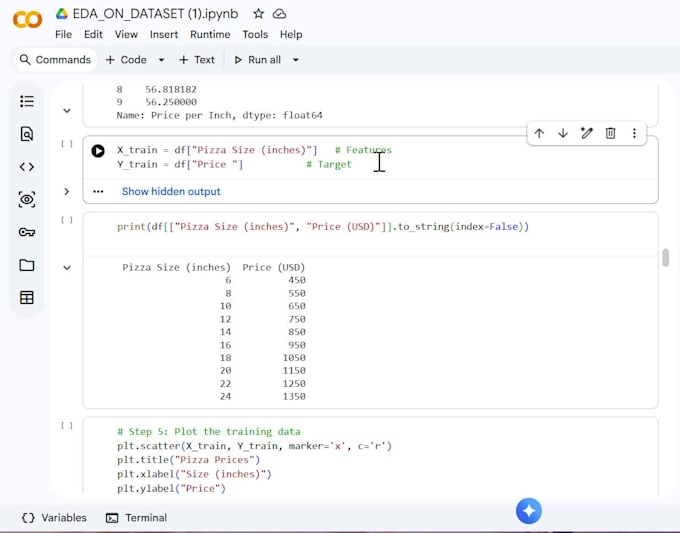The width and height of the screenshot is (680, 533).
Task: Add a new Text cell
Action: click(197, 60)
